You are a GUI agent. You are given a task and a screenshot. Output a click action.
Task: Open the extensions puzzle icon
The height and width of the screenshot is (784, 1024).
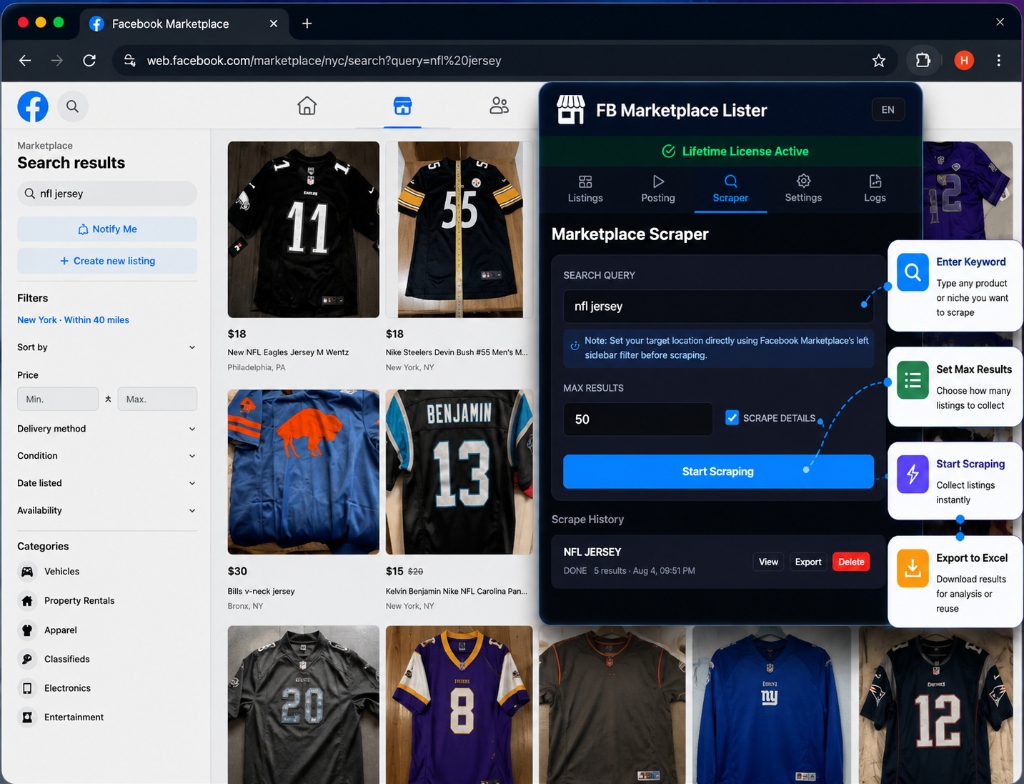click(x=923, y=61)
